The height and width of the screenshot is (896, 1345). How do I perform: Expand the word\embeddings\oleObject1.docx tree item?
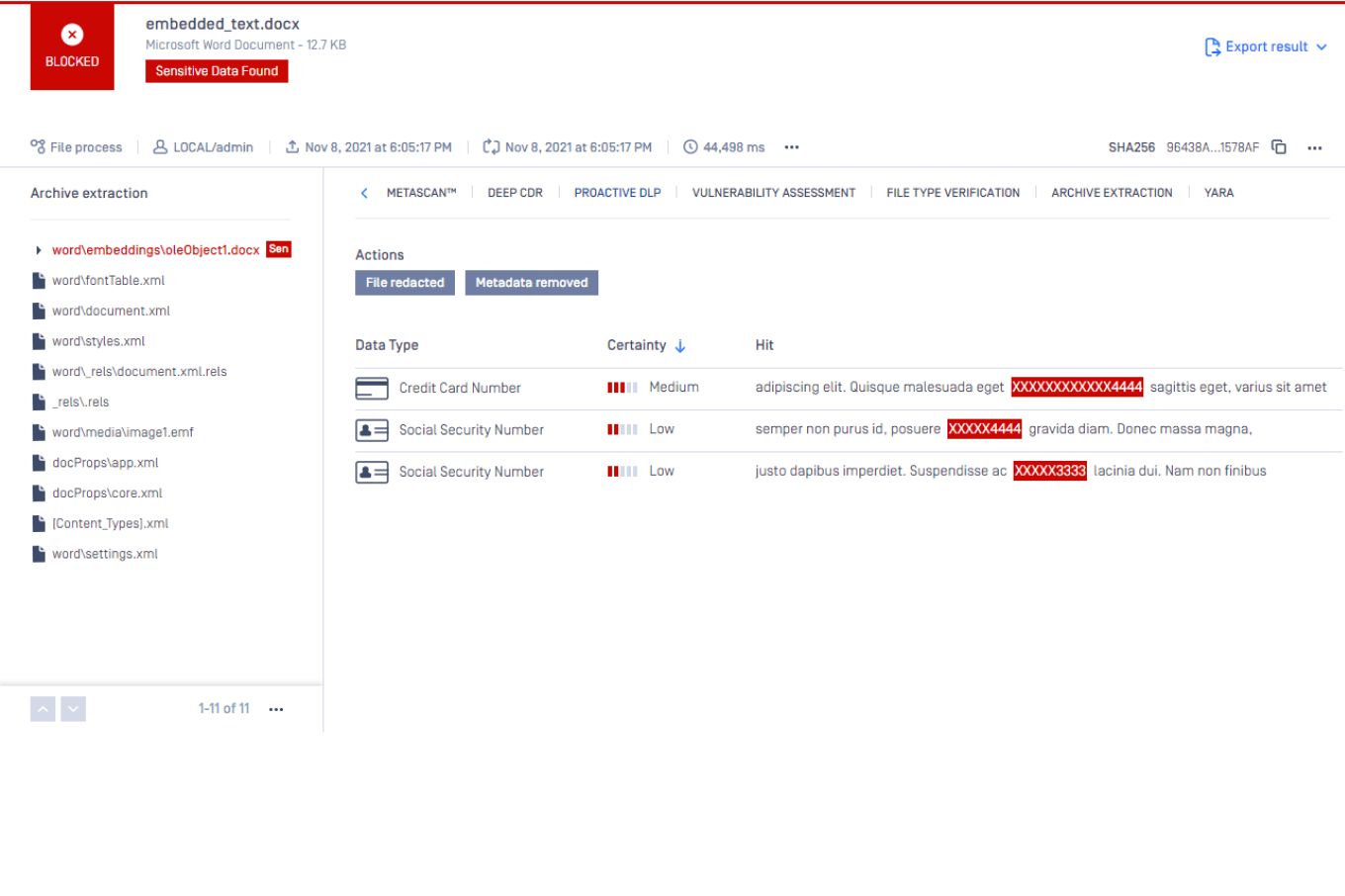(x=39, y=250)
